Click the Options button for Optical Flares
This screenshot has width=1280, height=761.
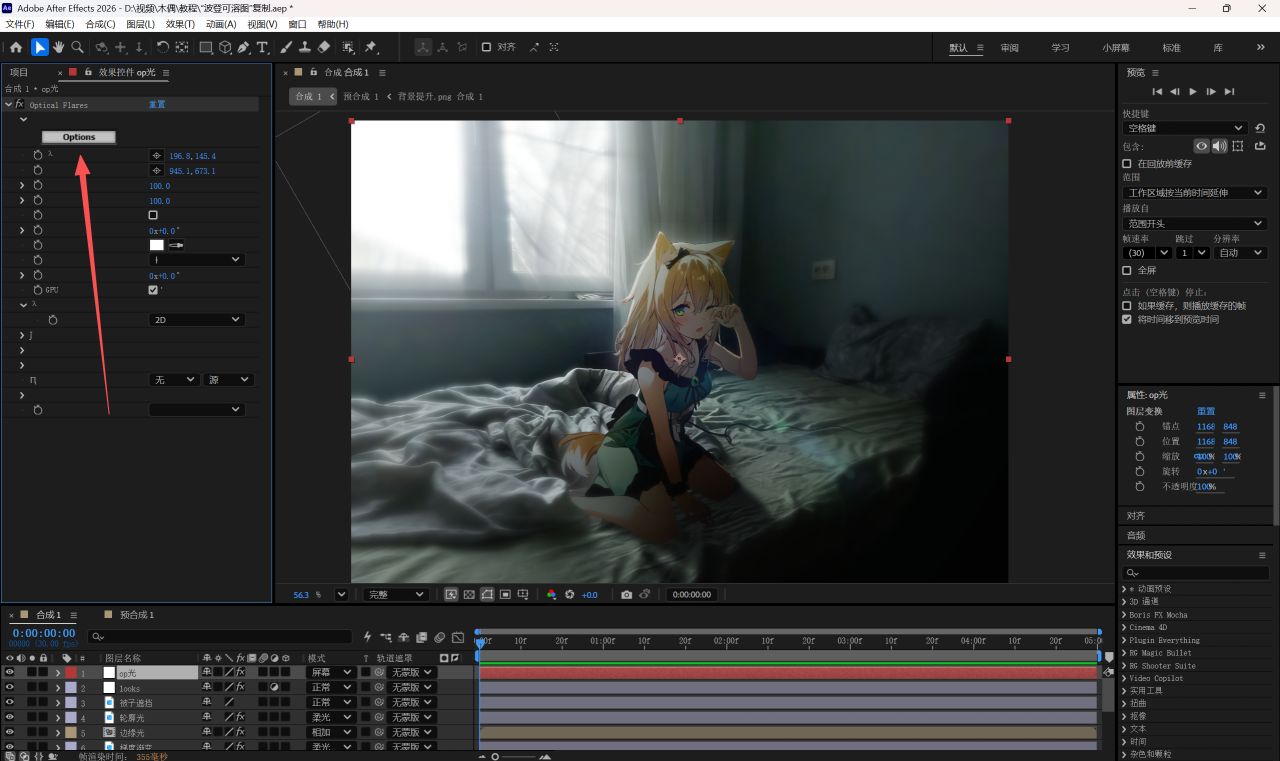(79, 137)
